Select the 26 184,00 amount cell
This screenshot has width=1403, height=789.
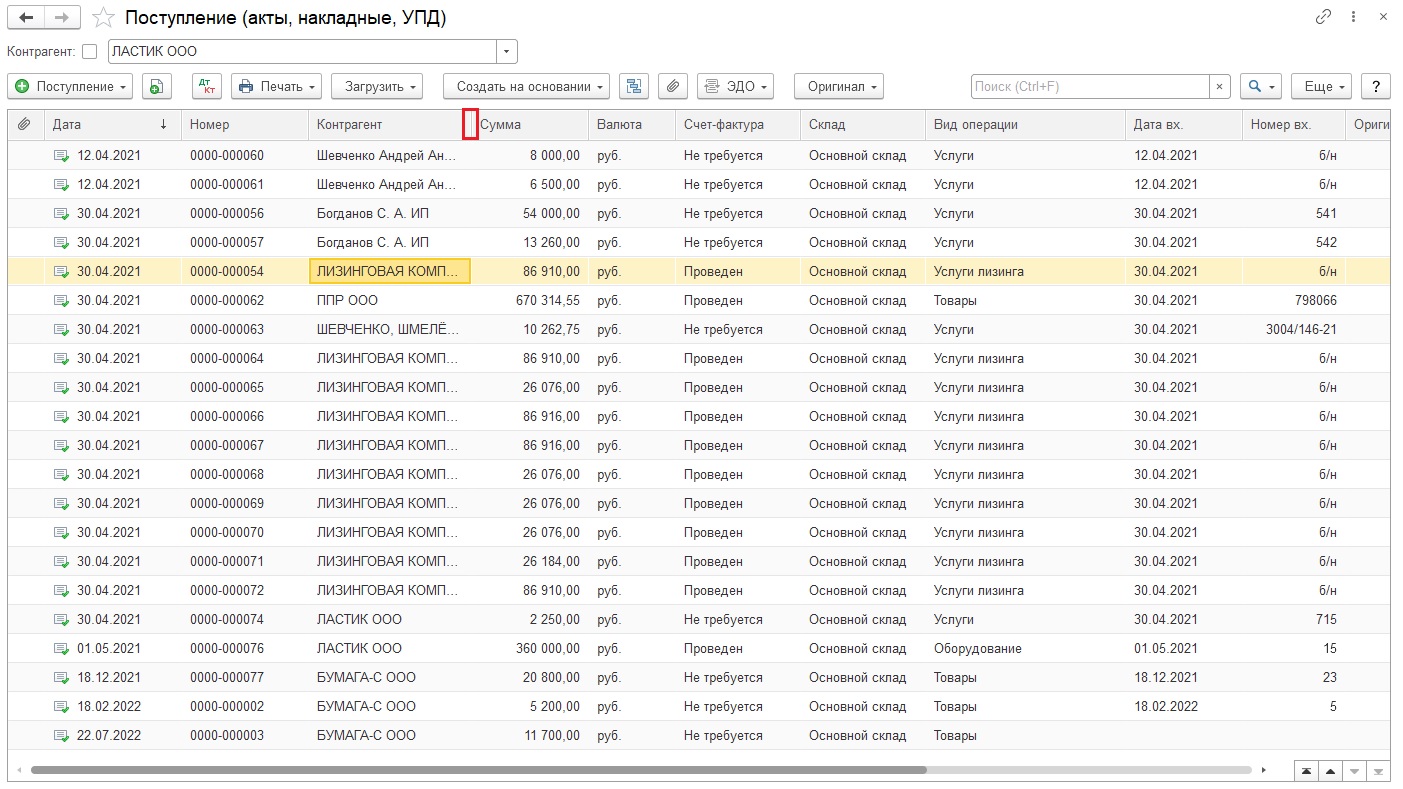530,562
